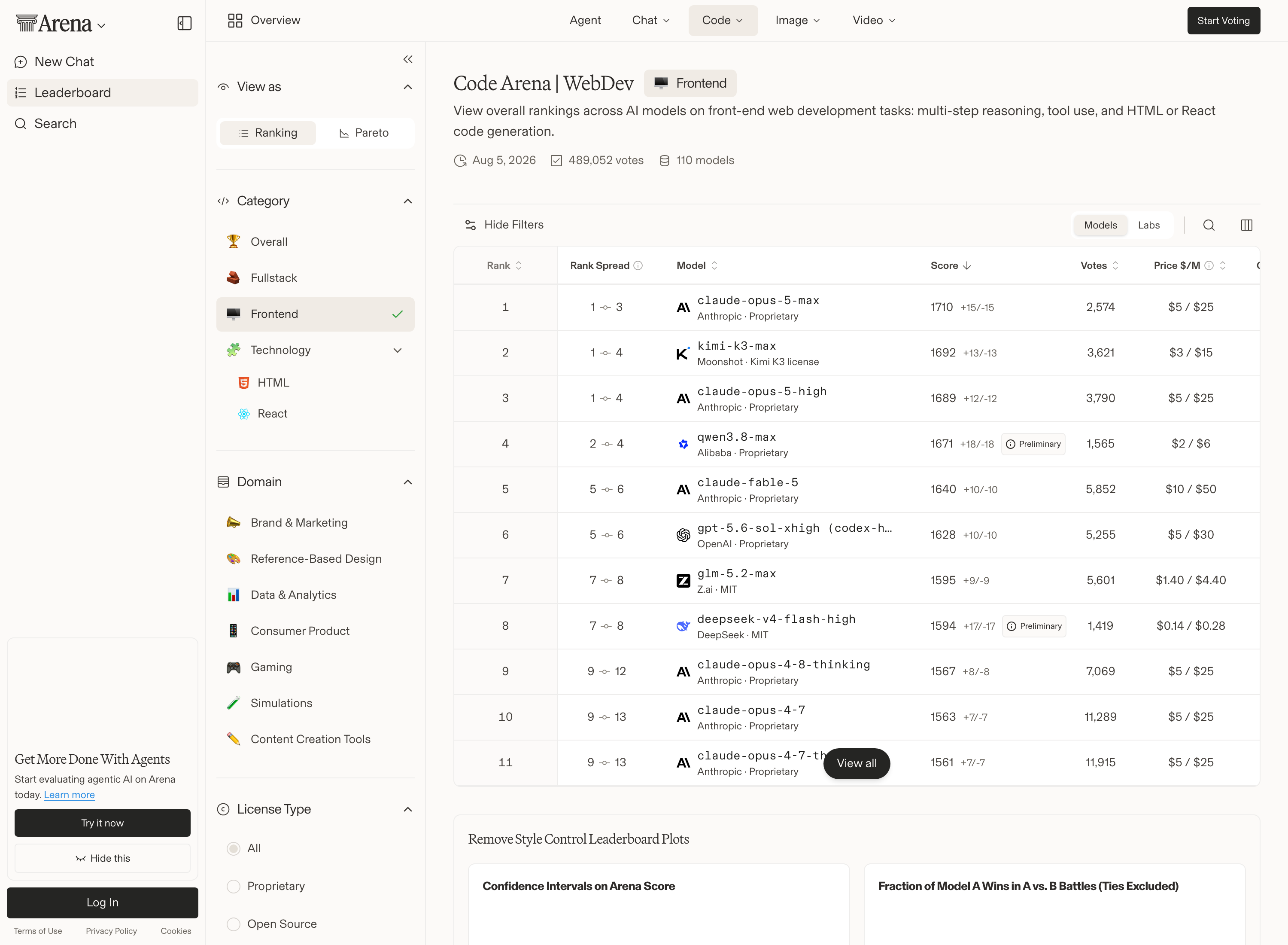Sort by Score down arrow
The image size is (1288, 945).
(x=967, y=265)
